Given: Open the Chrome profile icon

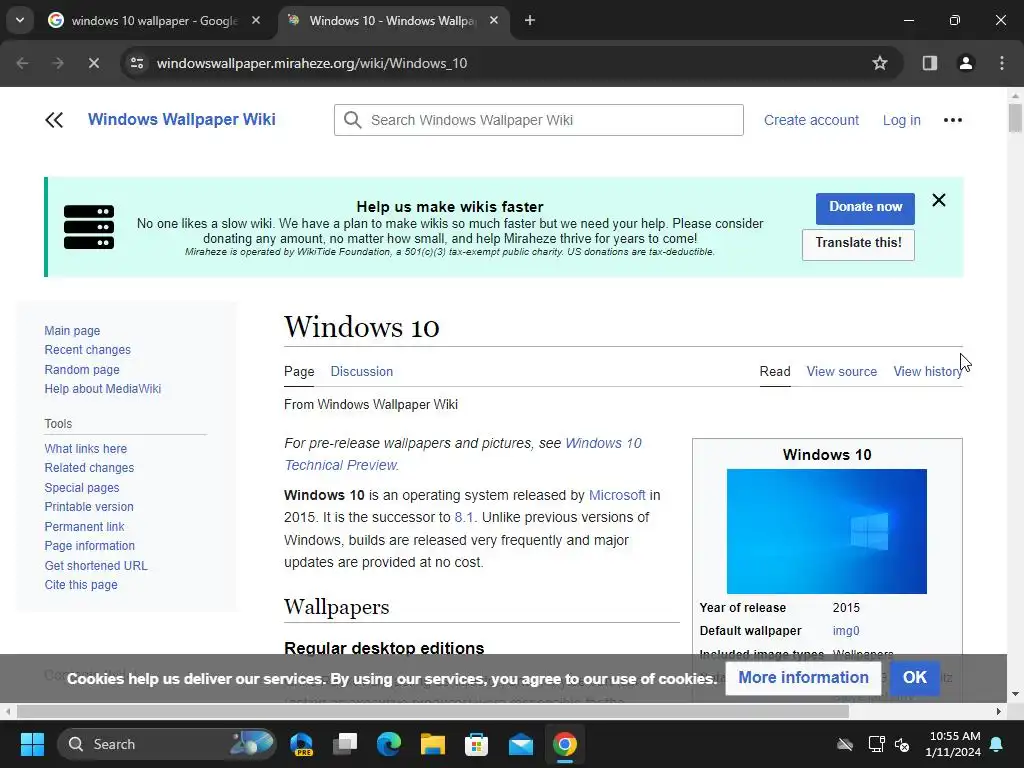Looking at the screenshot, I should pos(966,63).
